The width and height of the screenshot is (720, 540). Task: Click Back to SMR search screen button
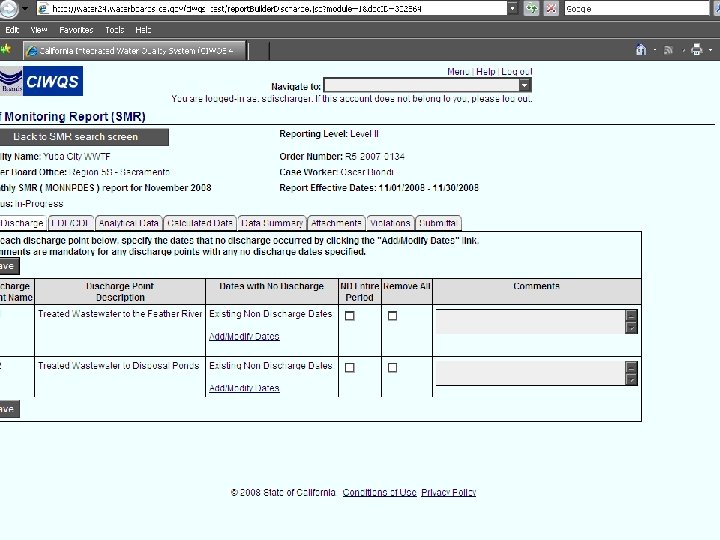[84, 137]
